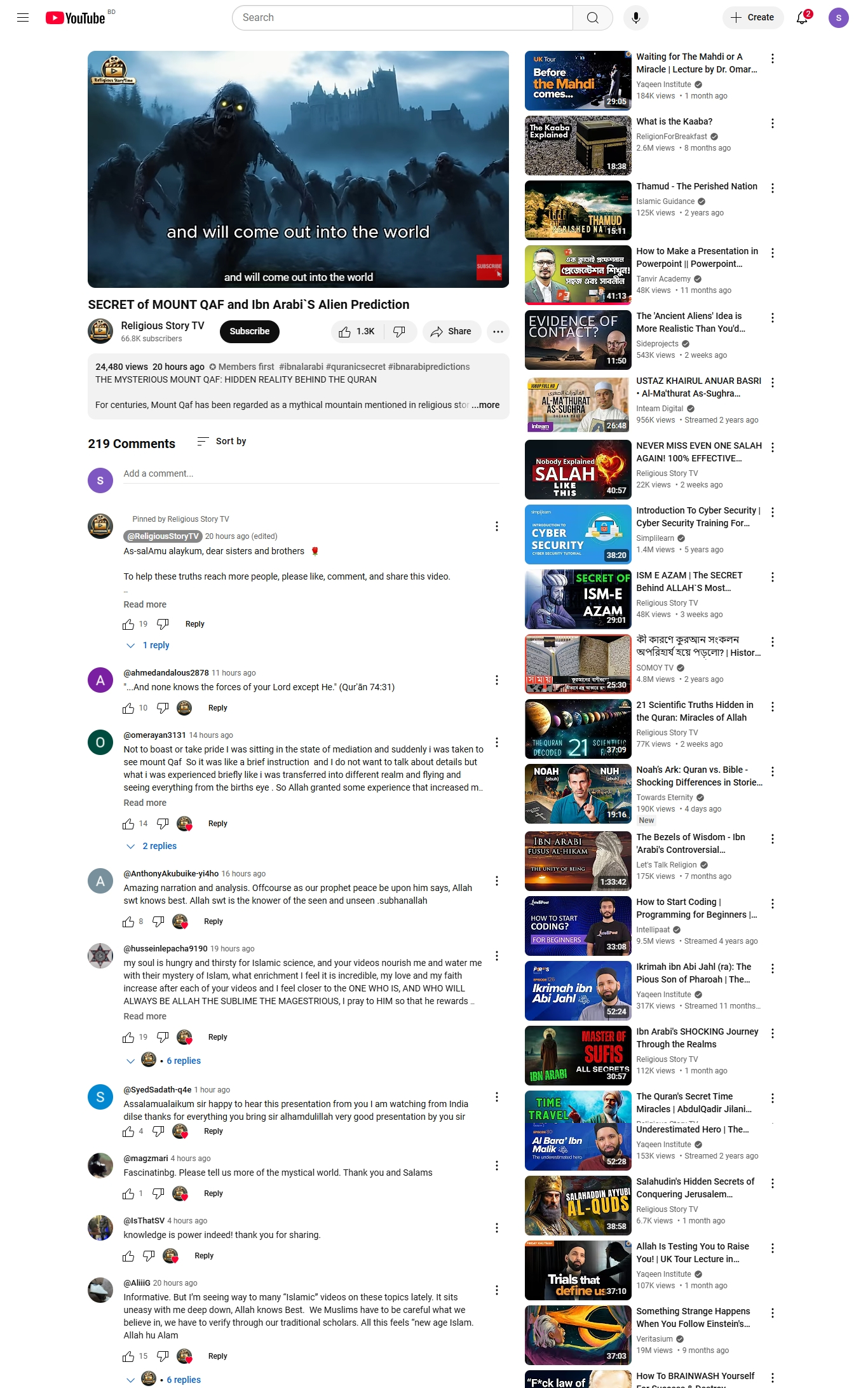Screen dimensions: 868x1388
Task: Click the 'Add a comment' field
Action: [x=311, y=474]
